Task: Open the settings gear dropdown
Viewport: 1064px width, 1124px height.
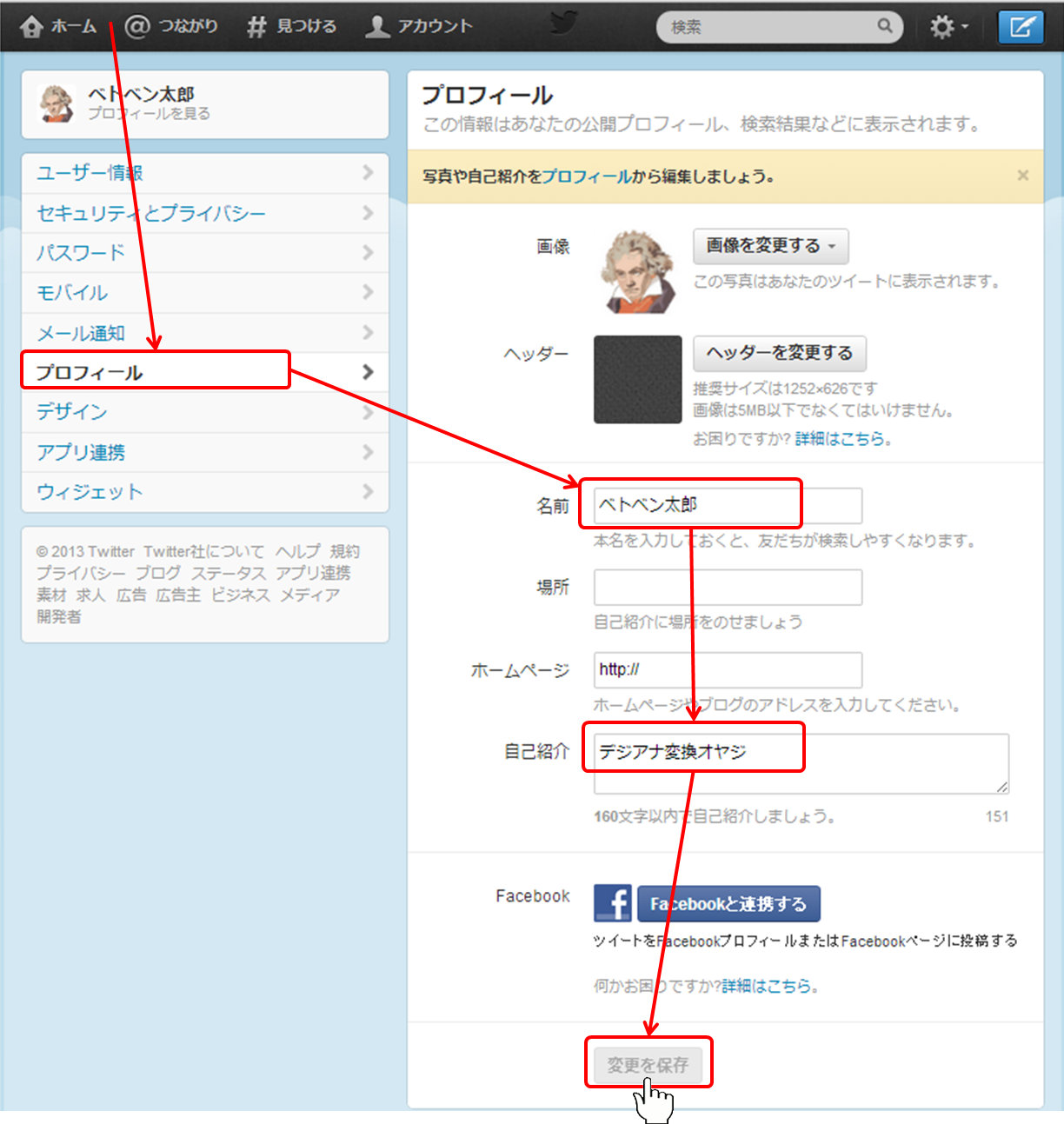Action: click(948, 27)
